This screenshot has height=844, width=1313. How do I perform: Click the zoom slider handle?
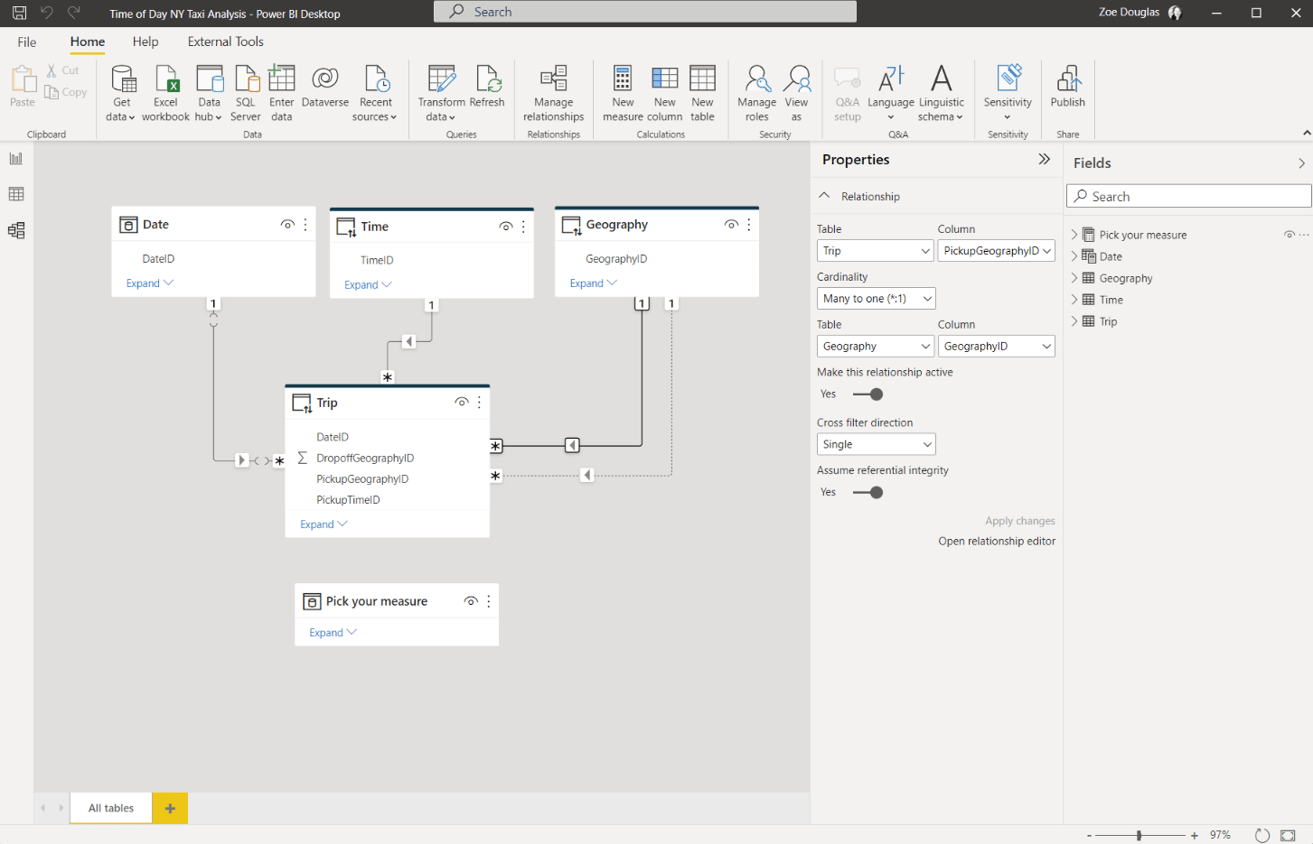(x=1139, y=835)
